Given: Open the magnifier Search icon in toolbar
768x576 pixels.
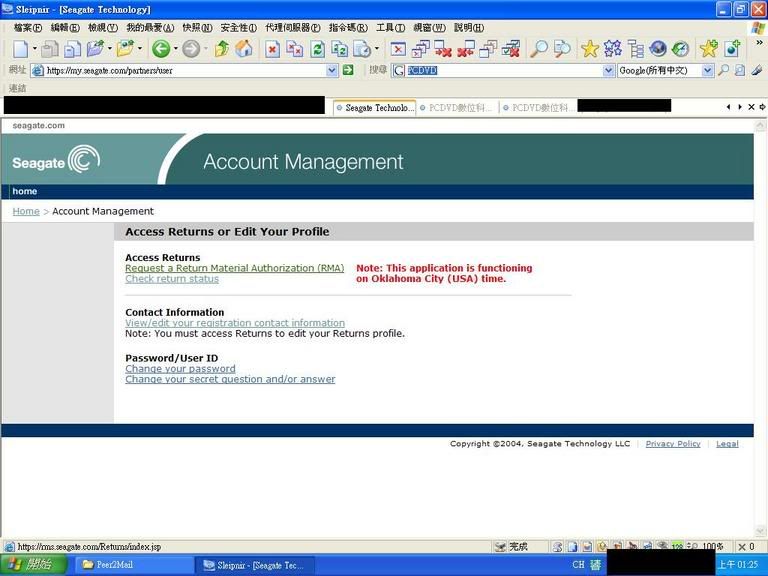Looking at the screenshot, I should click(539, 49).
